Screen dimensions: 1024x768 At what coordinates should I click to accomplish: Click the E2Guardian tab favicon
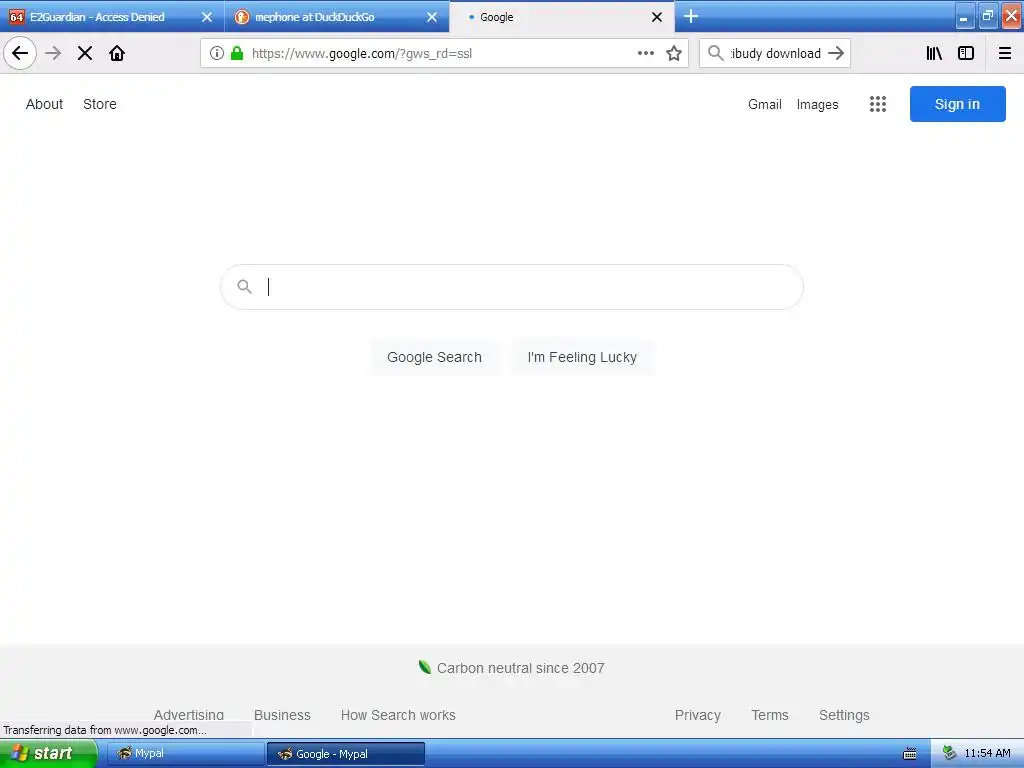coord(16,17)
